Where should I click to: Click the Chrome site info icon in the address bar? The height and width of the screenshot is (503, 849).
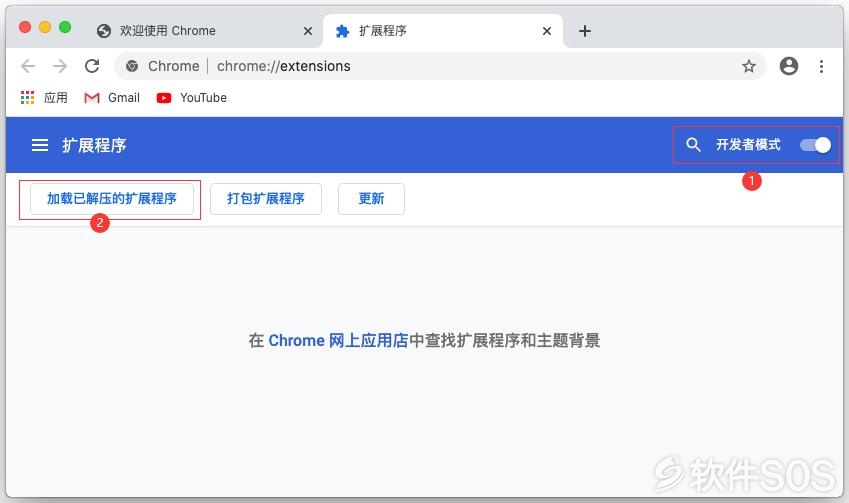click(x=132, y=66)
